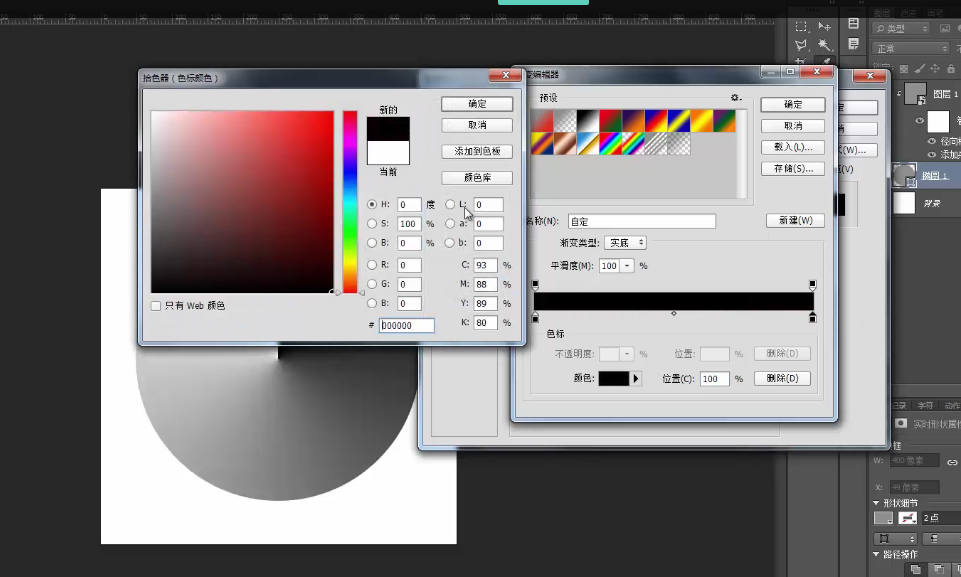Click the link width and height chain icon
Screen dimensions: 961x577
(x=952, y=462)
